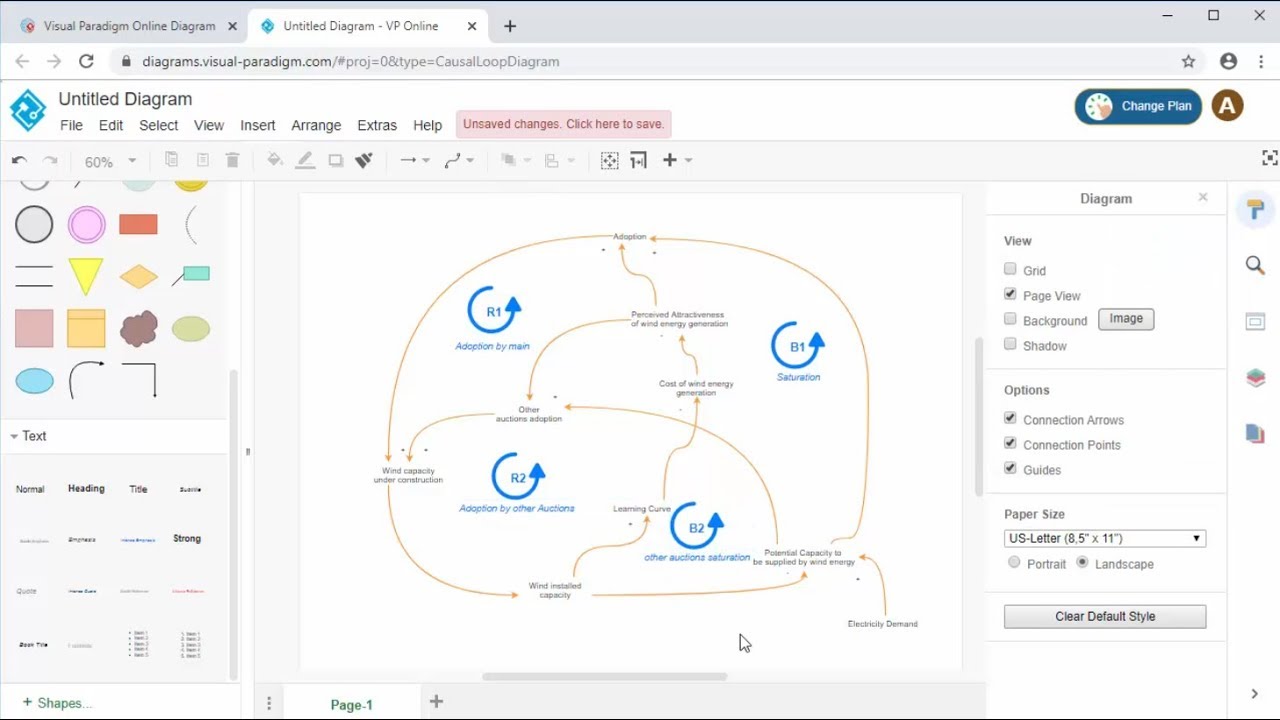Viewport: 1280px width, 720px height.
Task: Click the Clear Default Style button
Action: [x=1105, y=616]
